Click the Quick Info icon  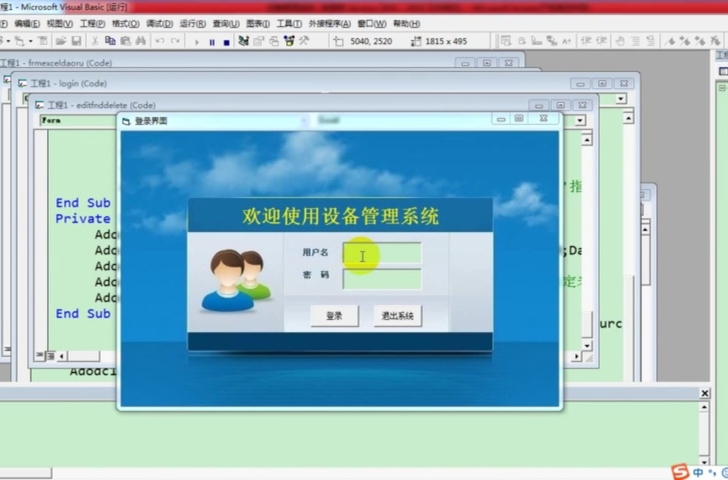537,41
